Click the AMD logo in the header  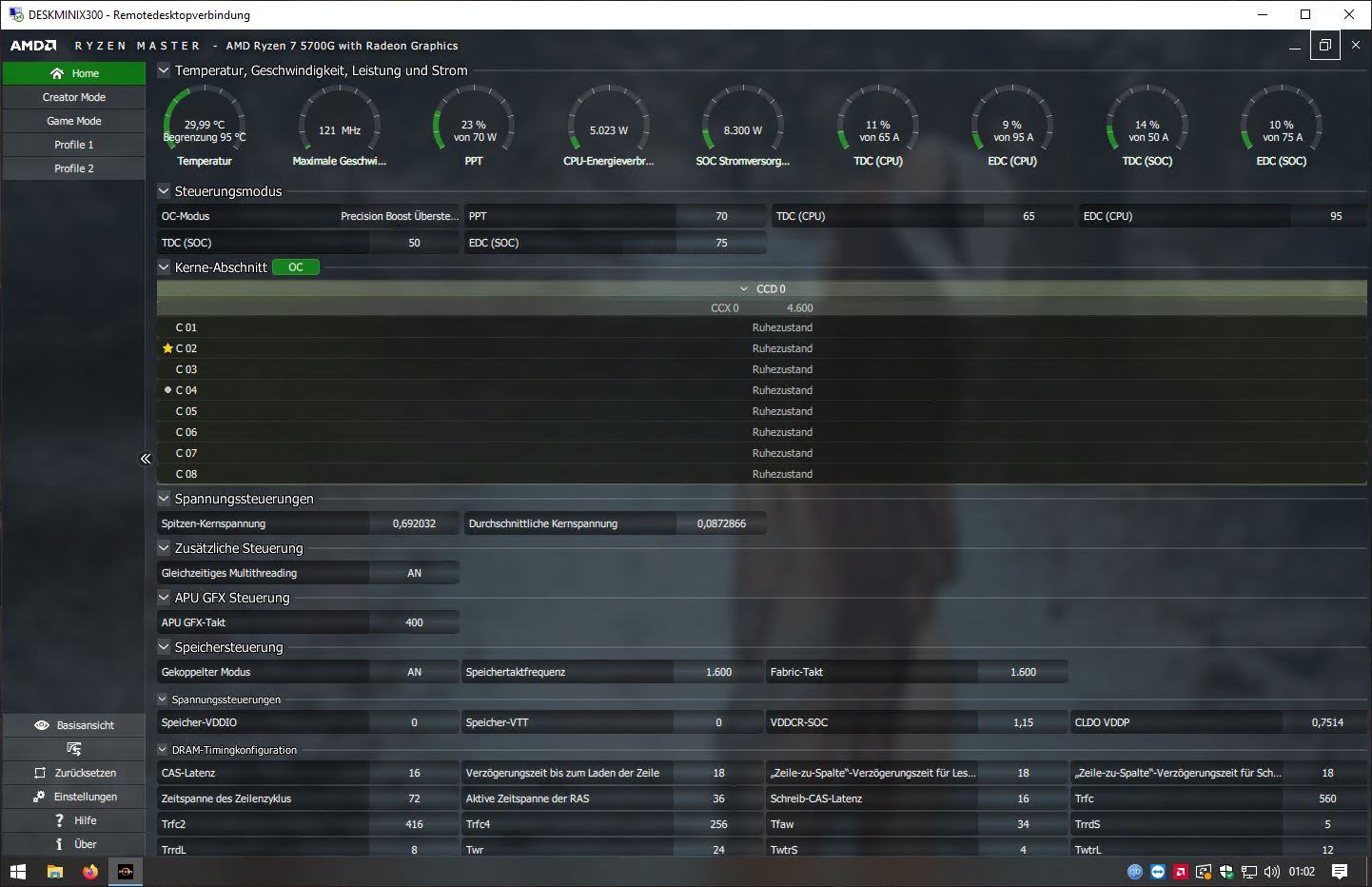click(33, 46)
